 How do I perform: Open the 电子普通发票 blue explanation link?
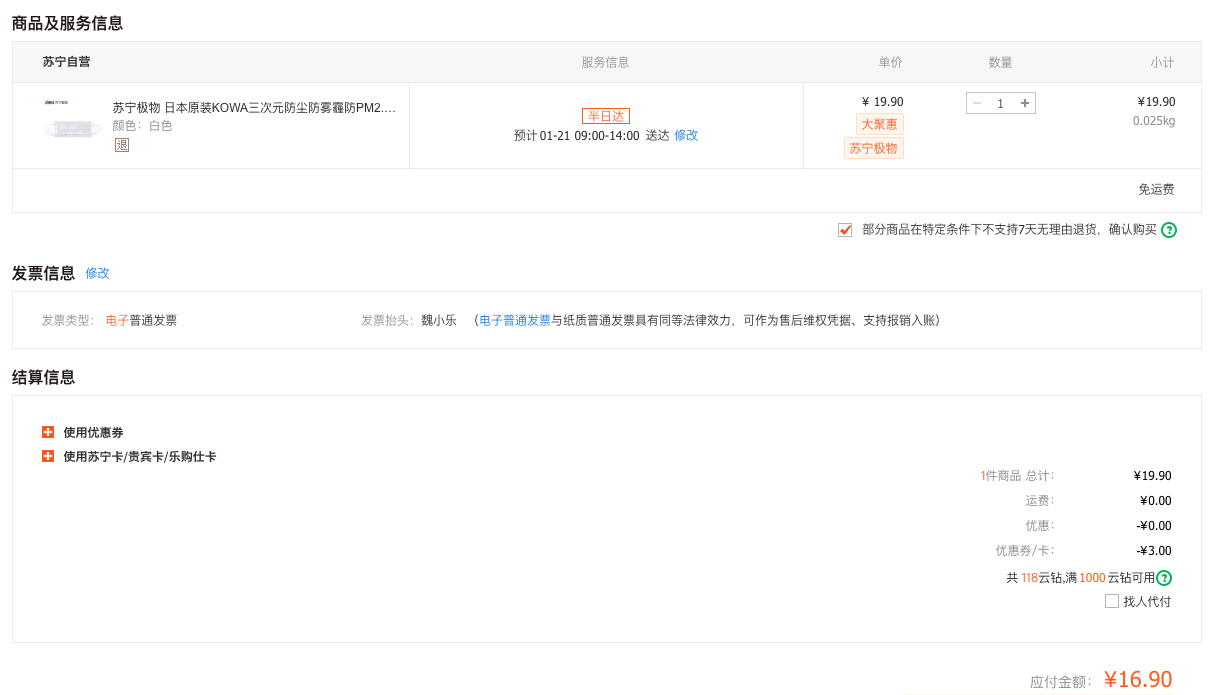click(515, 321)
